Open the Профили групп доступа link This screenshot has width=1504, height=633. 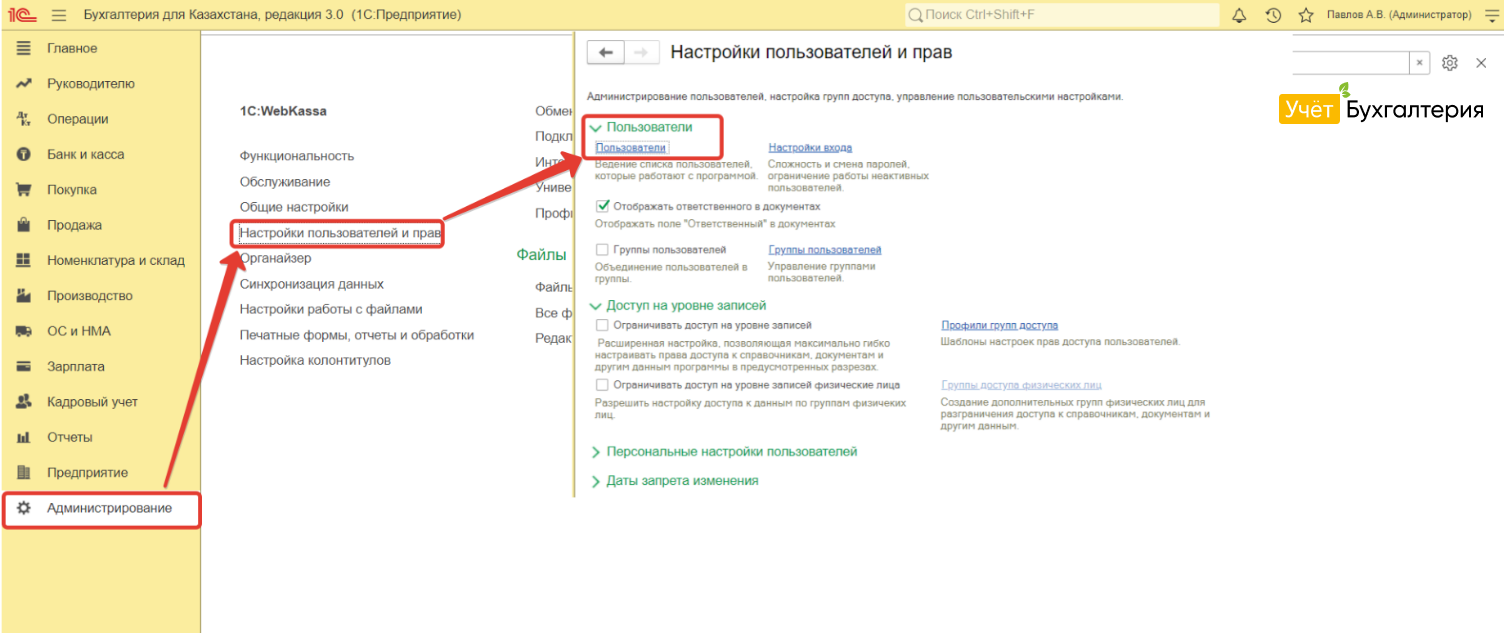coord(999,326)
